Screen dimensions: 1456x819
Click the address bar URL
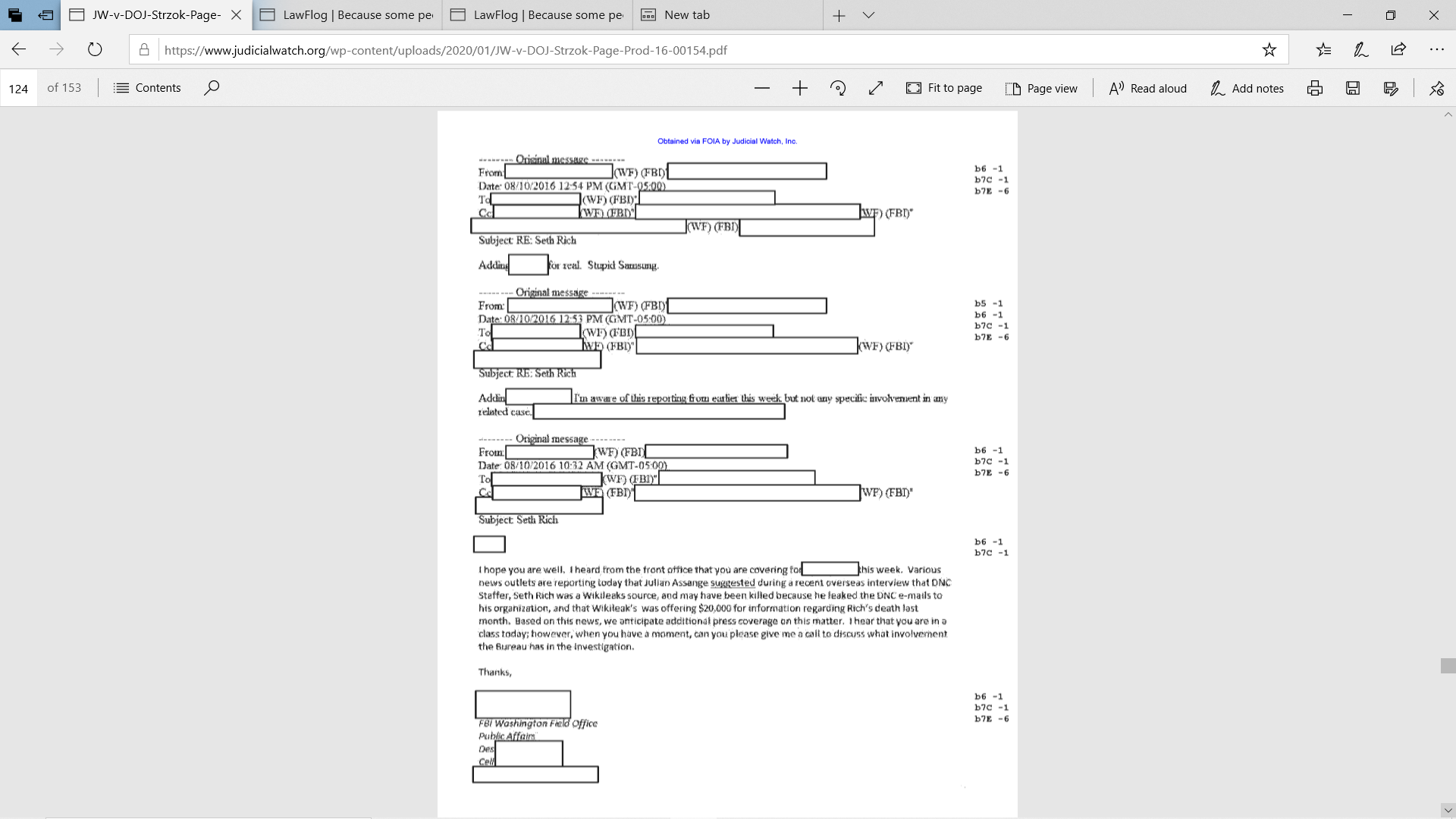pyautogui.click(x=445, y=50)
